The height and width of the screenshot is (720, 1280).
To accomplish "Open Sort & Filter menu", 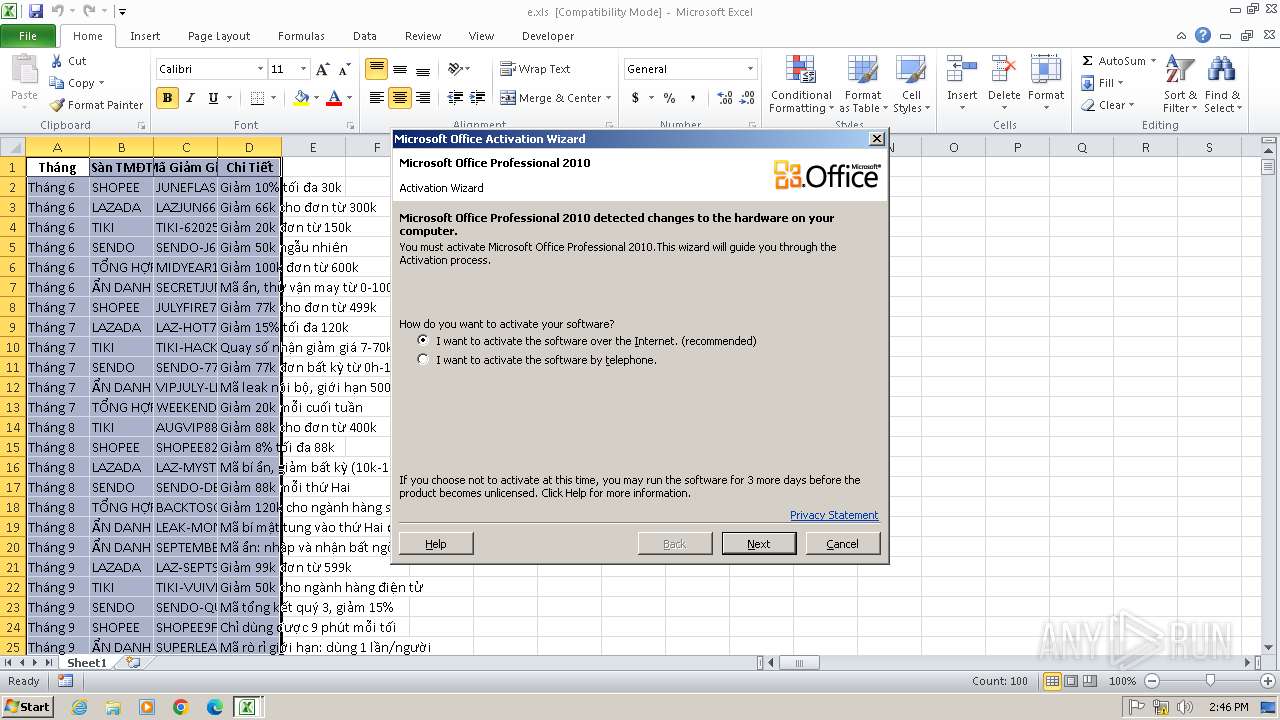I will click(x=1180, y=85).
